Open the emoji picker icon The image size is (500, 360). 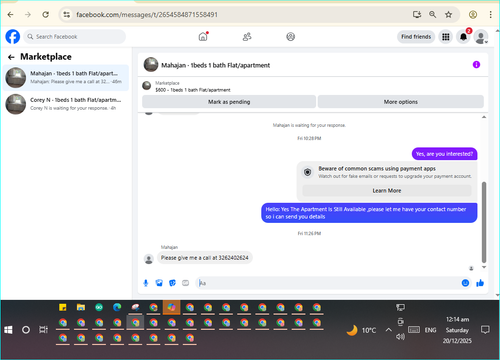pyautogui.click(x=465, y=283)
